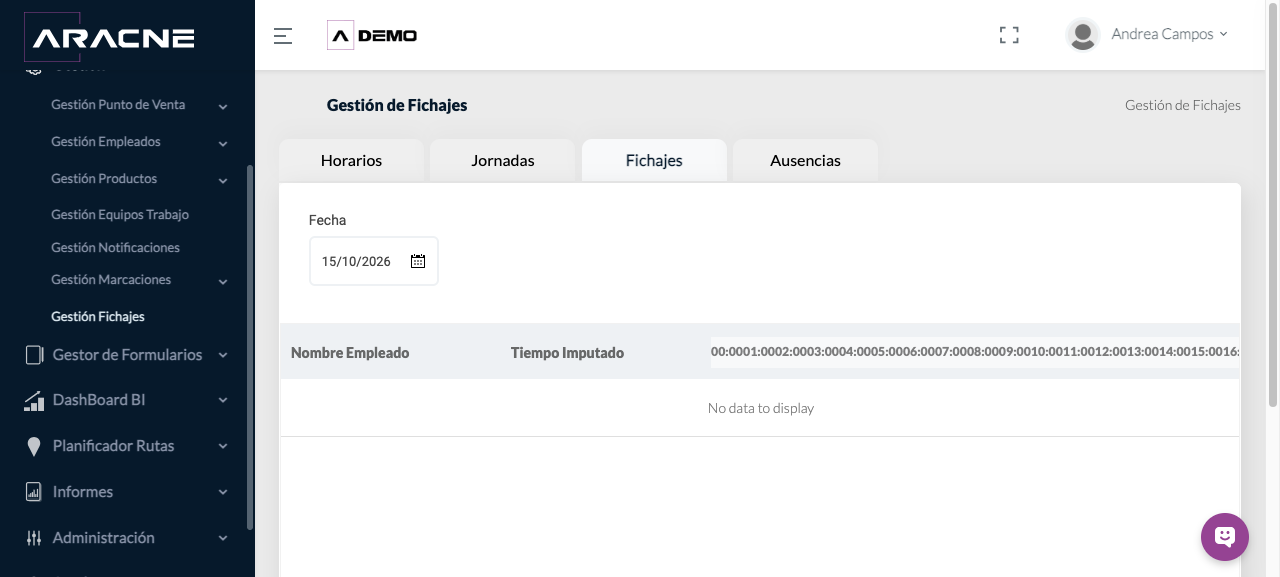1280x577 pixels.
Task: Click the DashBoard BI chart icon
Action: point(34,400)
